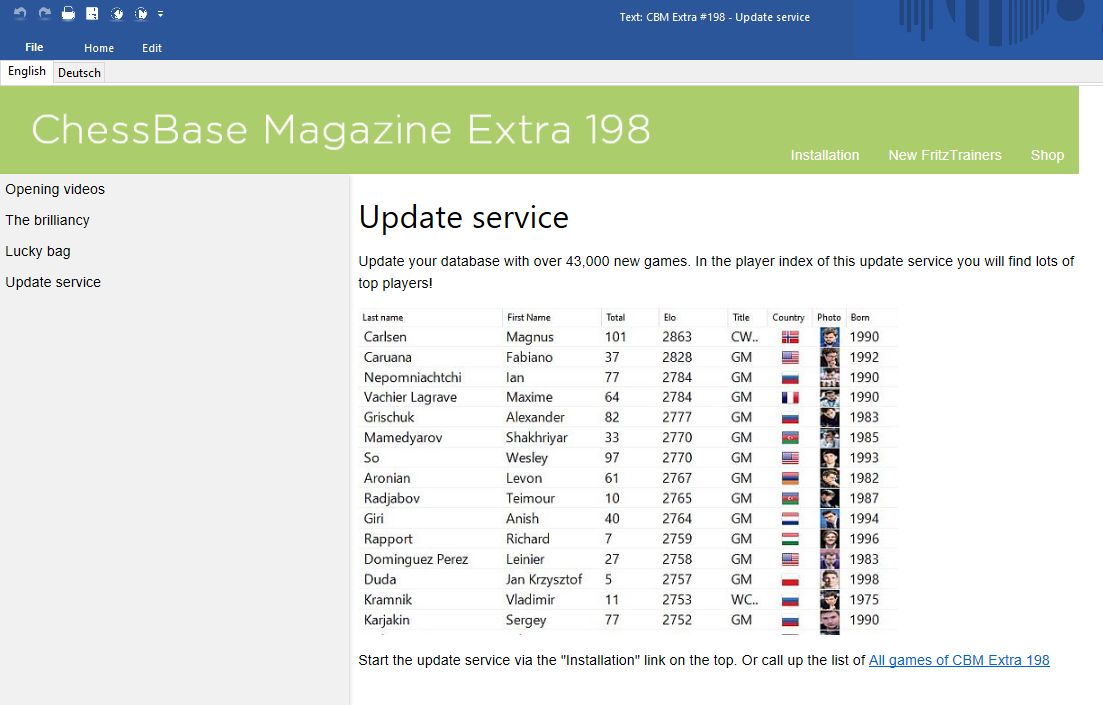Click the forward navigation knight icon
Image resolution: width=1103 pixels, height=705 pixels.
(x=141, y=13)
